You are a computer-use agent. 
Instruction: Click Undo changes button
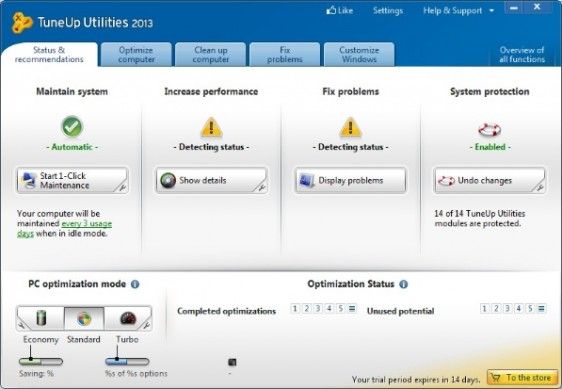[x=489, y=180]
